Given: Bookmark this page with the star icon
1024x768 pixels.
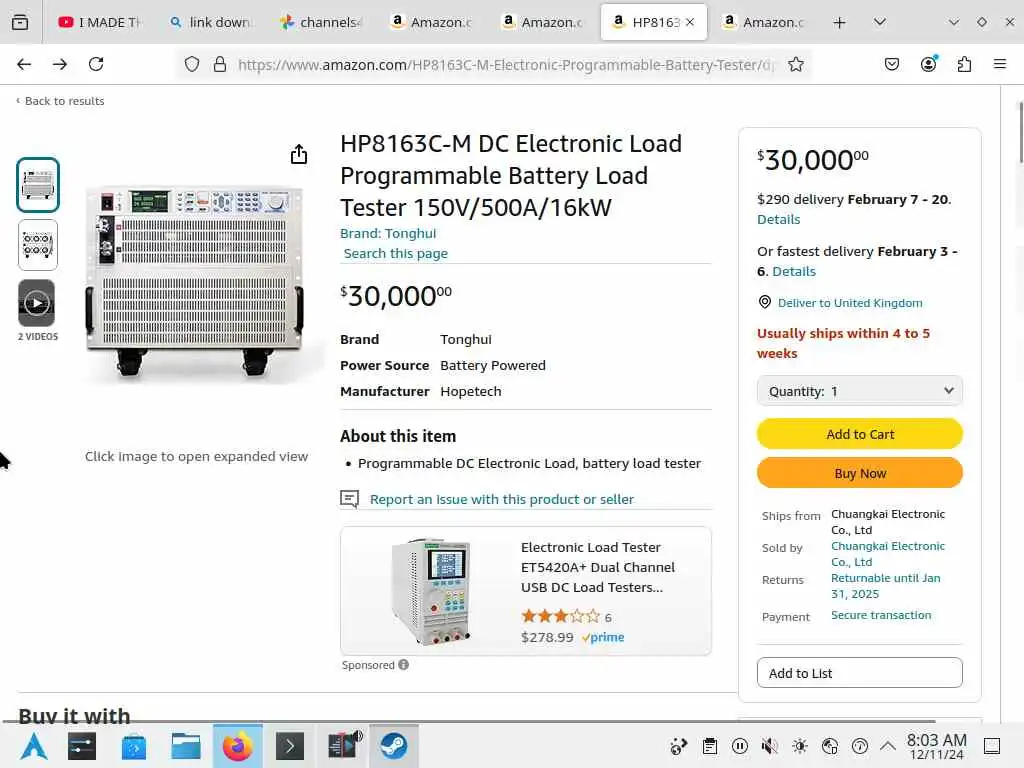Looking at the screenshot, I should (796, 64).
